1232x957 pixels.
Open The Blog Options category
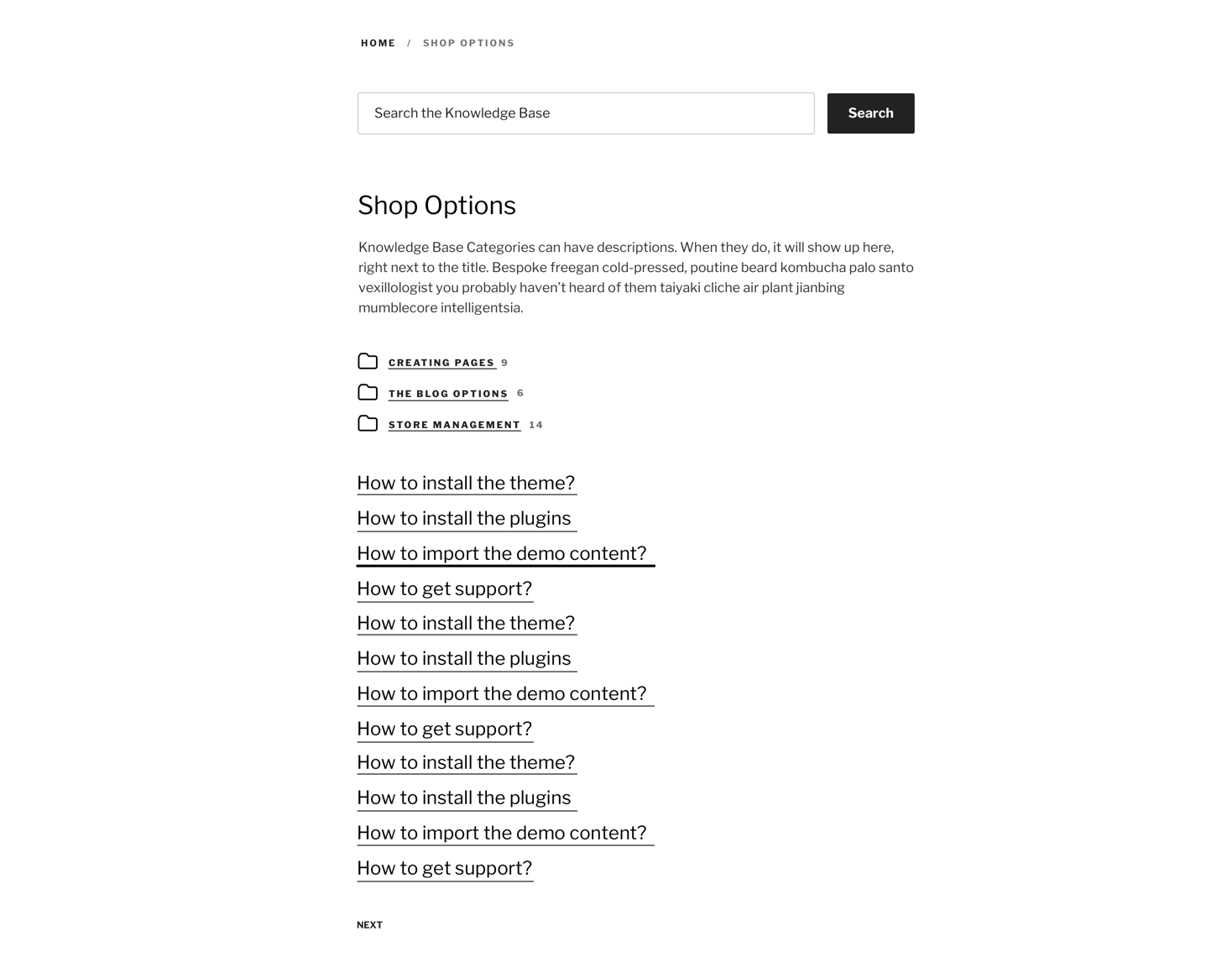[x=448, y=394]
